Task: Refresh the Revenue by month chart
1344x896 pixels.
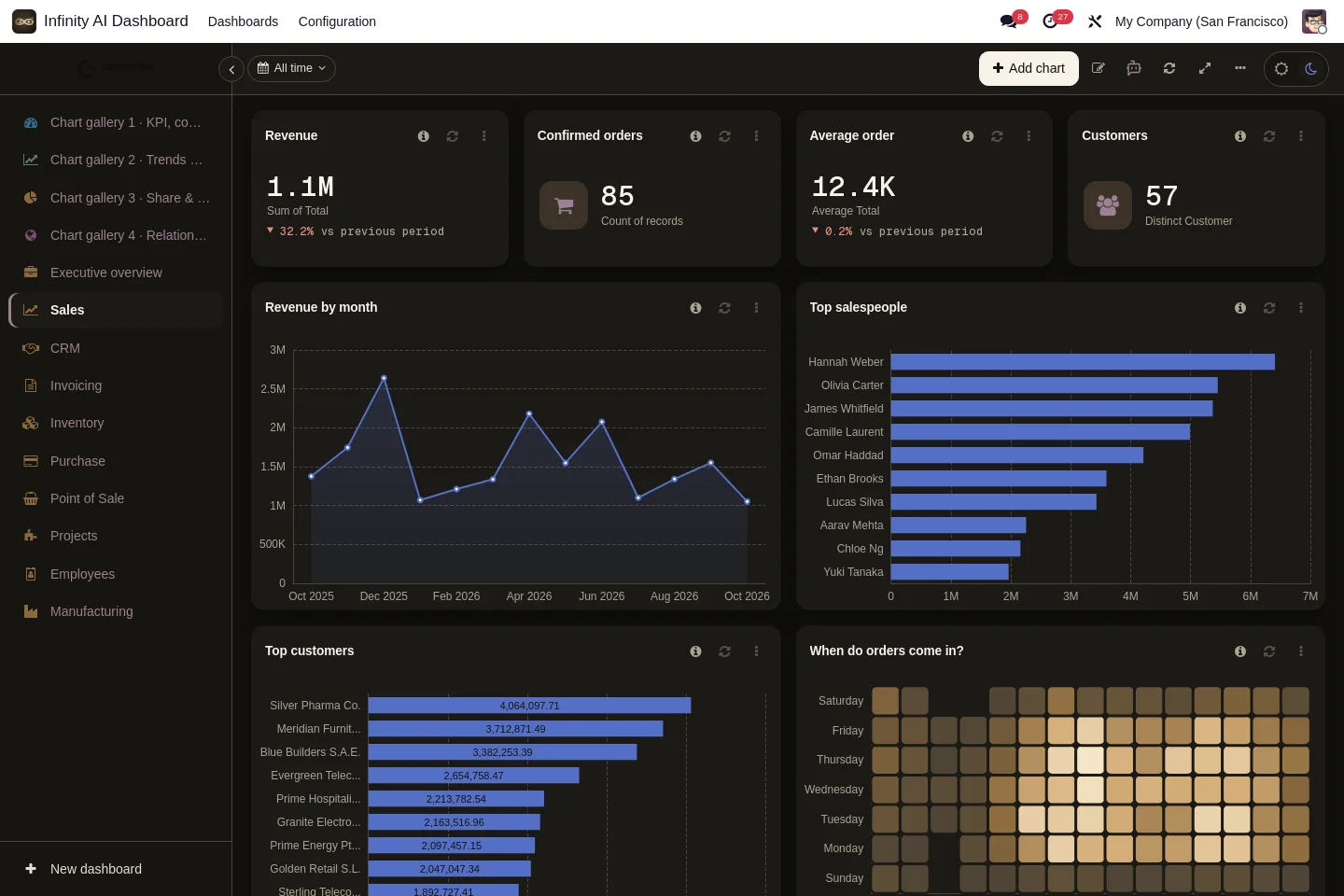Action: click(x=724, y=308)
